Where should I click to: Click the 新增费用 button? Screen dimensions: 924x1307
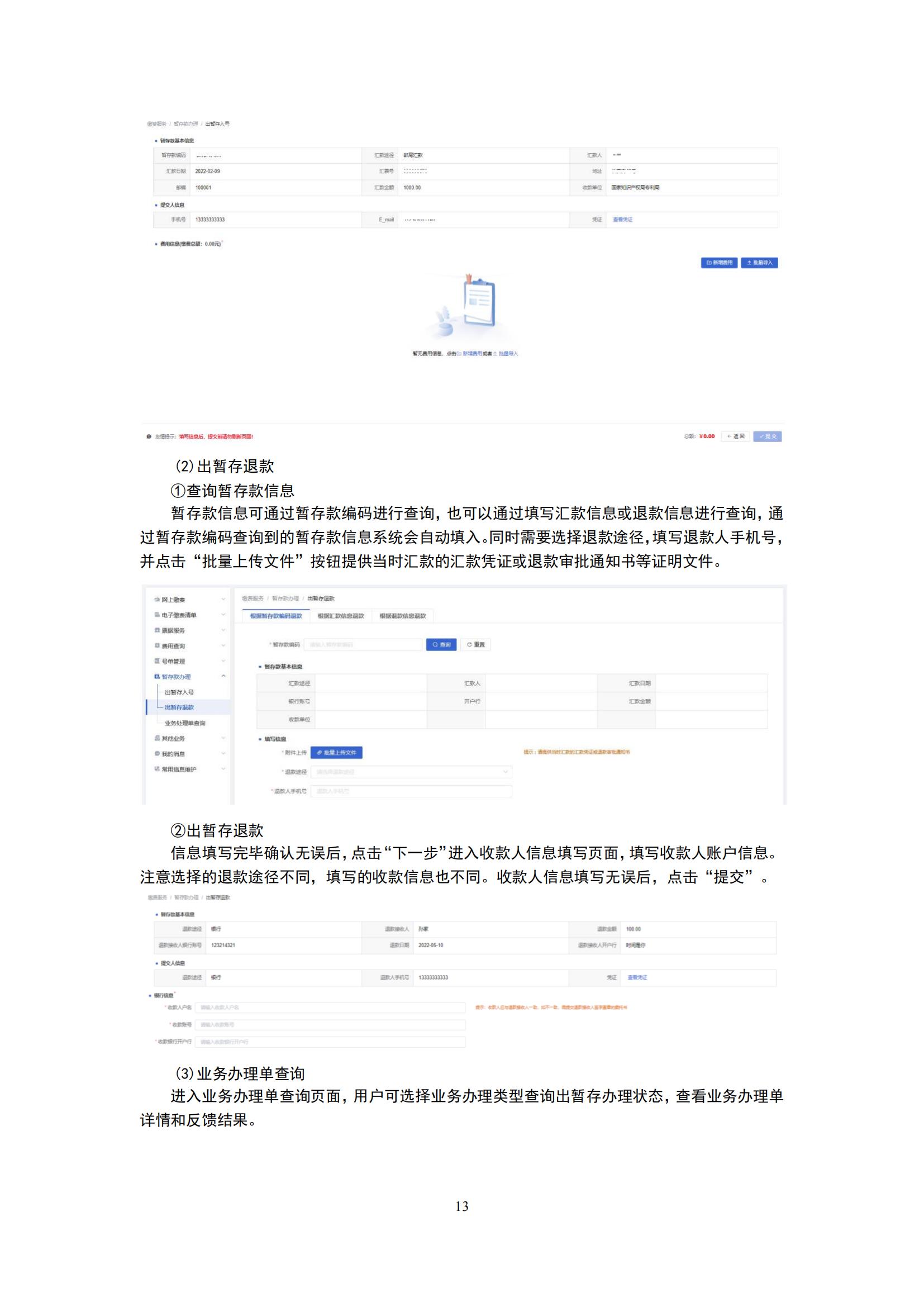click(x=719, y=263)
